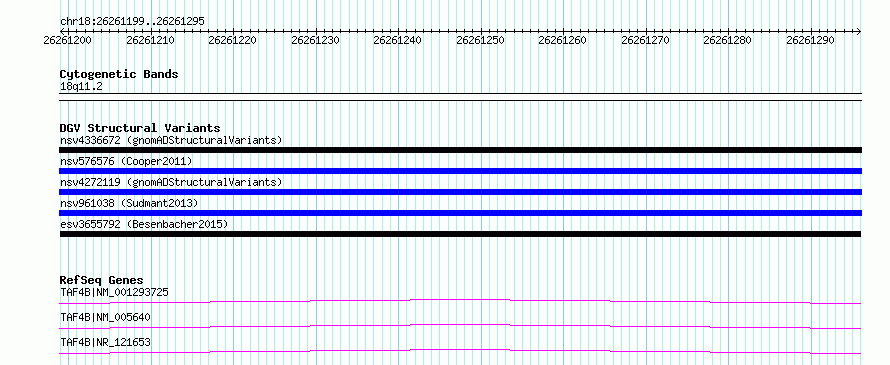
Task: Select the nsv961038 Sudmant2013 variant bar
Action: coord(460,213)
